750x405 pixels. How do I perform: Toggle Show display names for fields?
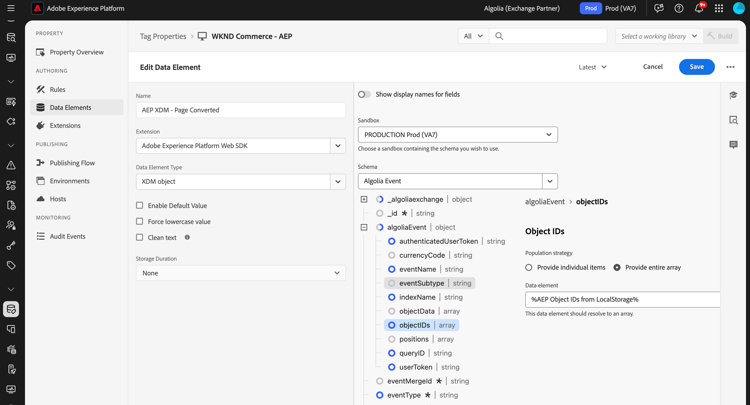364,95
